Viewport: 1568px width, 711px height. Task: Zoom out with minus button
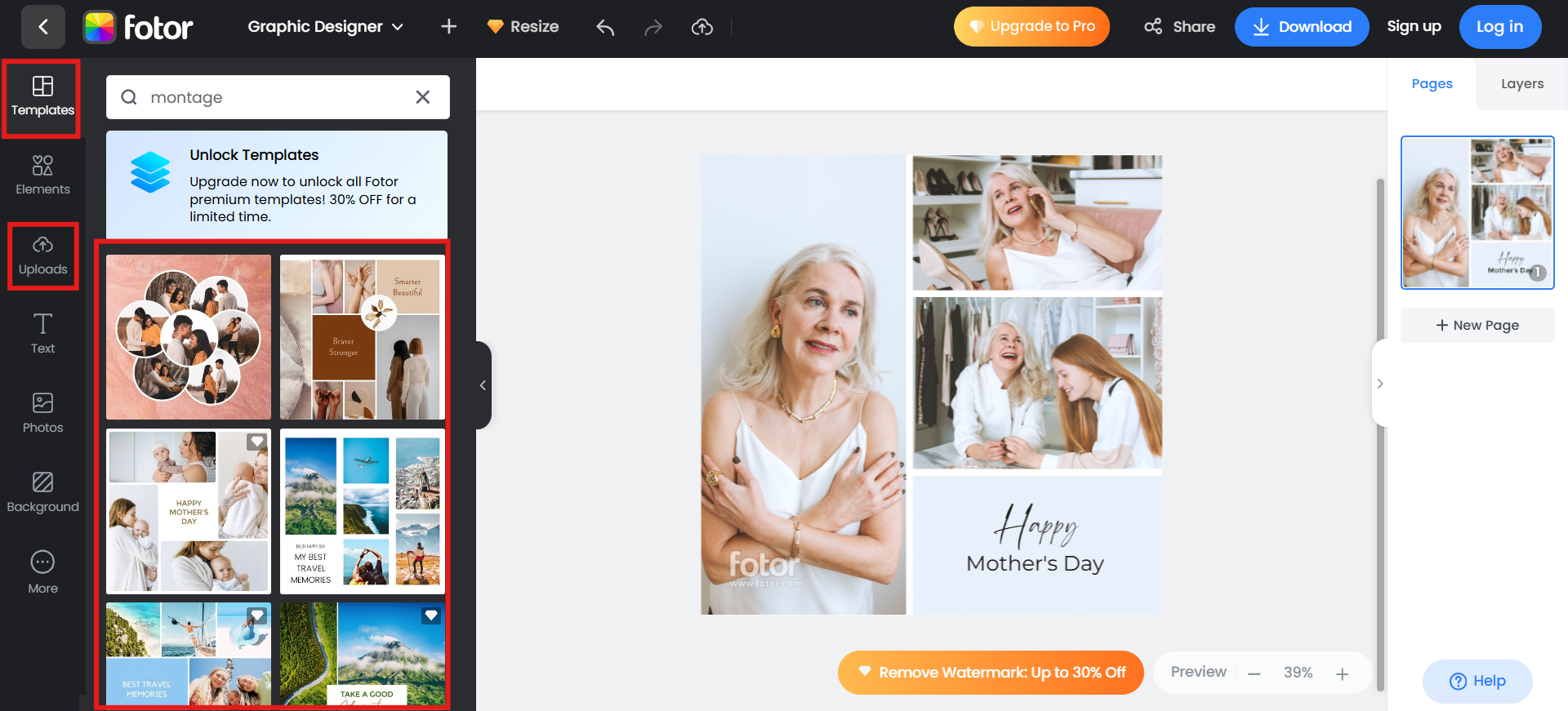(x=1254, y=673)
